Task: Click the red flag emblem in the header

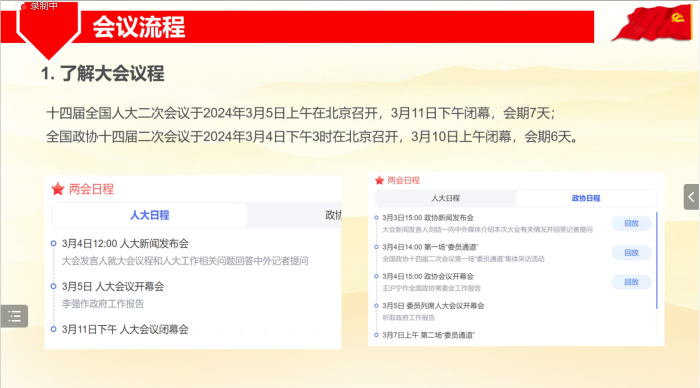Action: point(653,23)
